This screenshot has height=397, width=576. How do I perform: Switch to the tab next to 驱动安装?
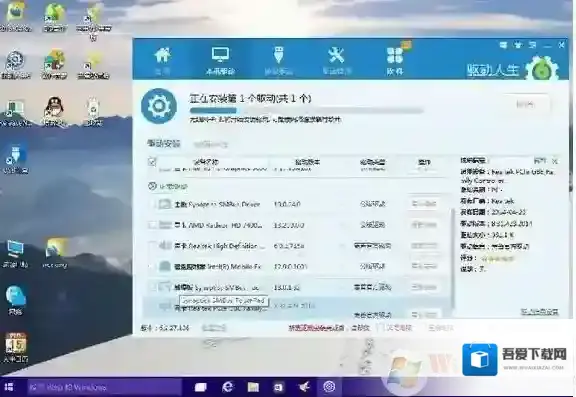point(211,144)
